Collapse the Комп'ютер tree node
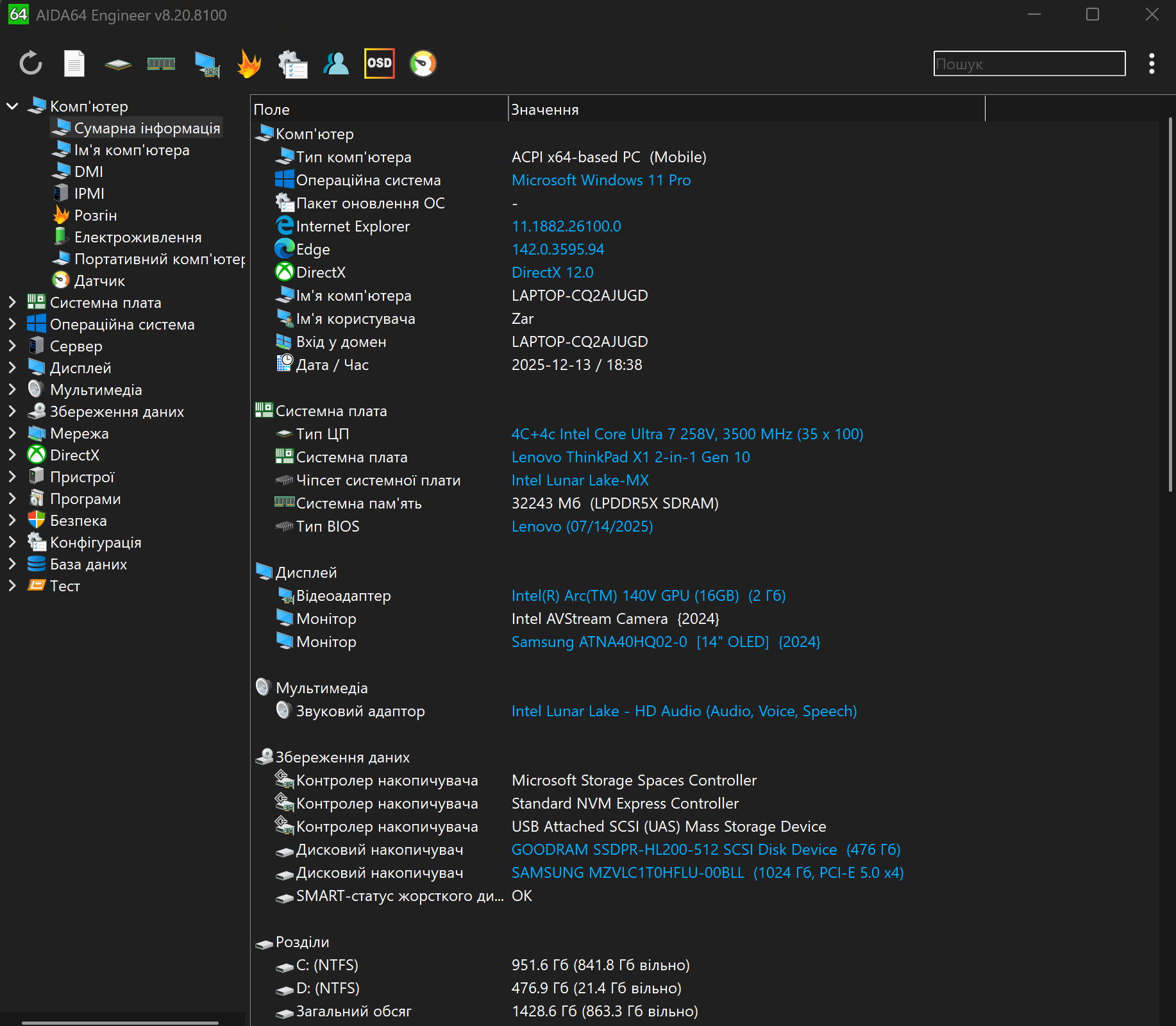The height and width of the screenshot is (1026, 1176). [12, 106]
